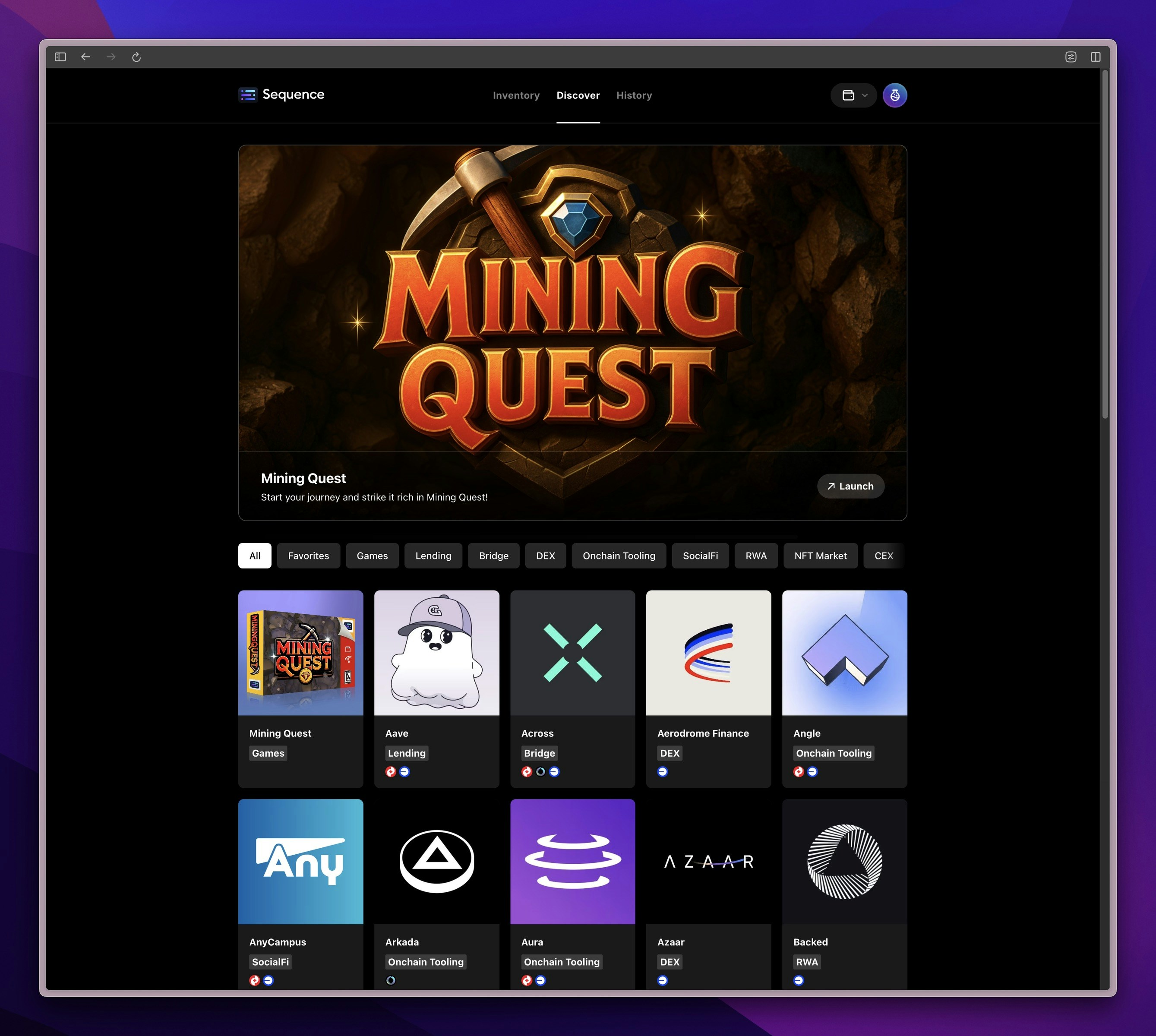Switch to the History tab

[x=634, y=95]
